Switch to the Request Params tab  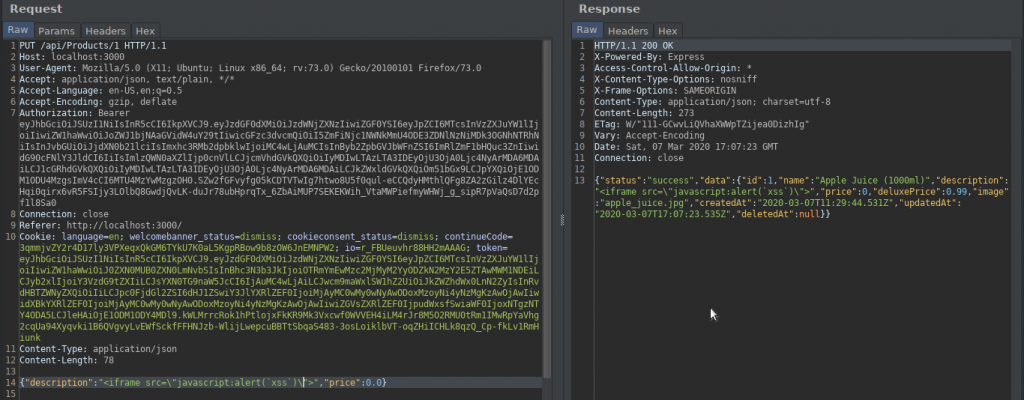tap(57, 31)
